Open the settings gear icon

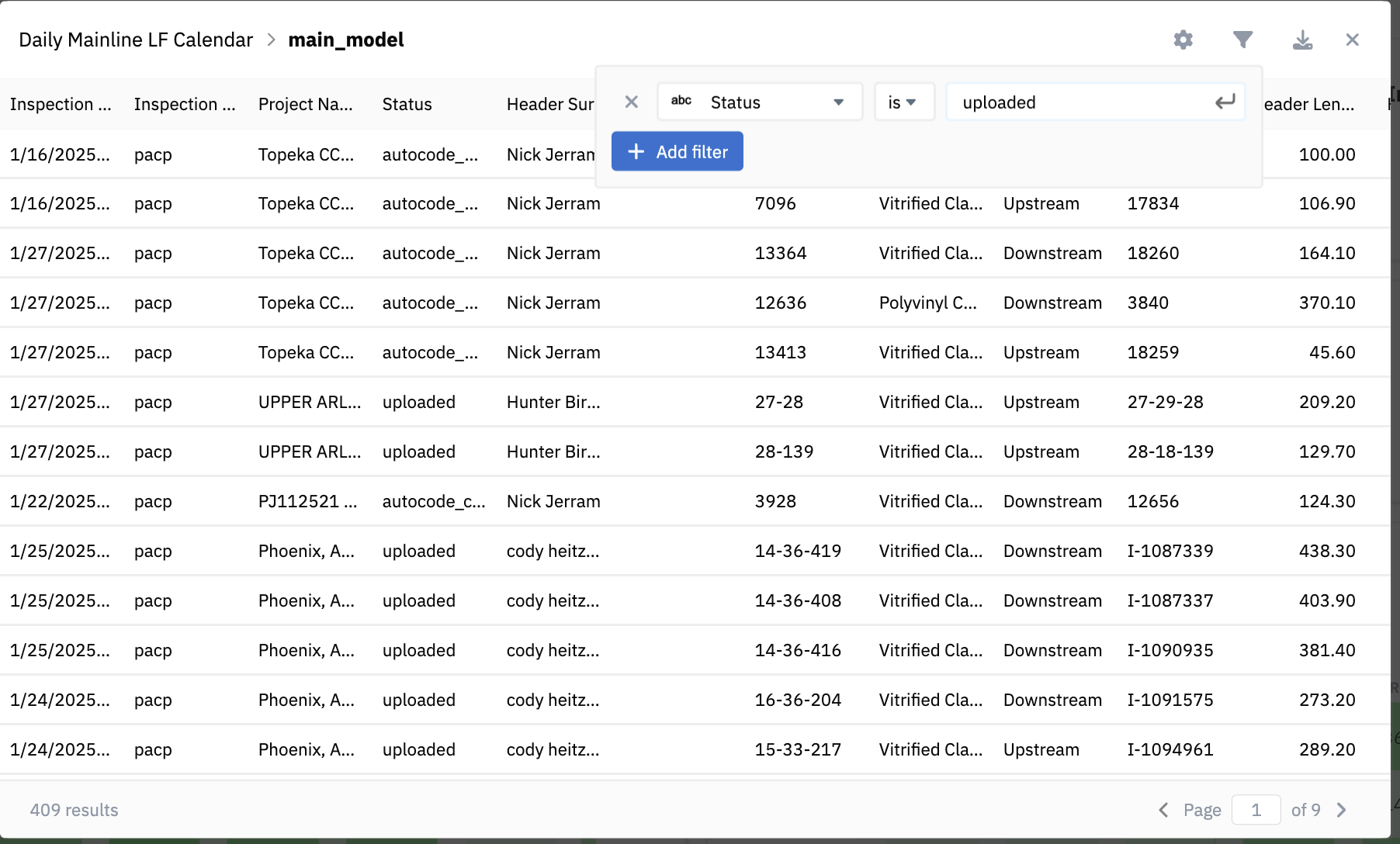[1183, 40]
